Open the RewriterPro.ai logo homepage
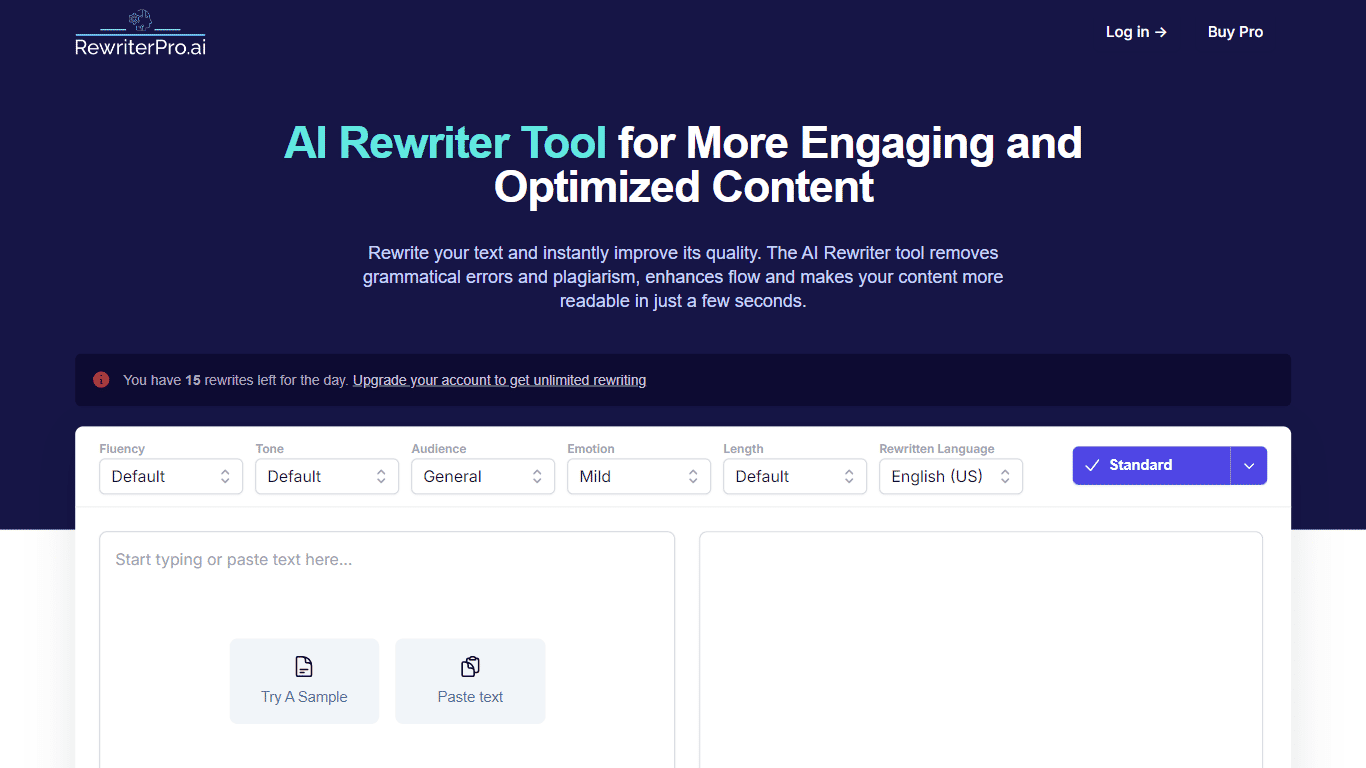This screenshot has width=1366, height=768. click(x=140, y=33)
